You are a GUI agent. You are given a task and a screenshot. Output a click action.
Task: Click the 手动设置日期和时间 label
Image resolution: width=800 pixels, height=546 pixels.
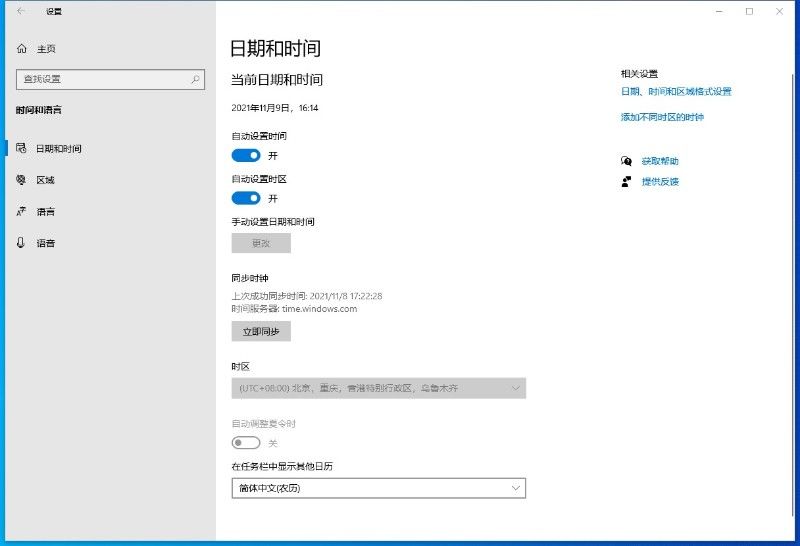tap(273, 222)
